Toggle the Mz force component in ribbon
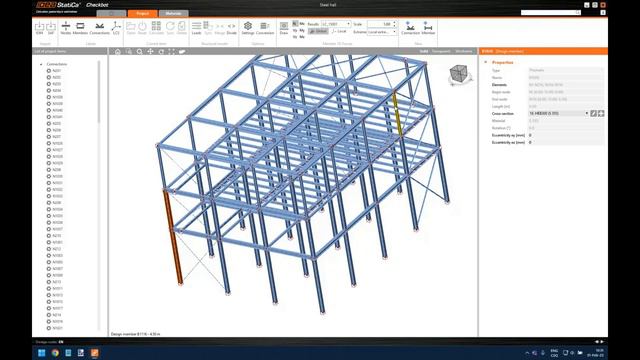The width and height of the screenshot is (640, 360). tap(302, 37)
